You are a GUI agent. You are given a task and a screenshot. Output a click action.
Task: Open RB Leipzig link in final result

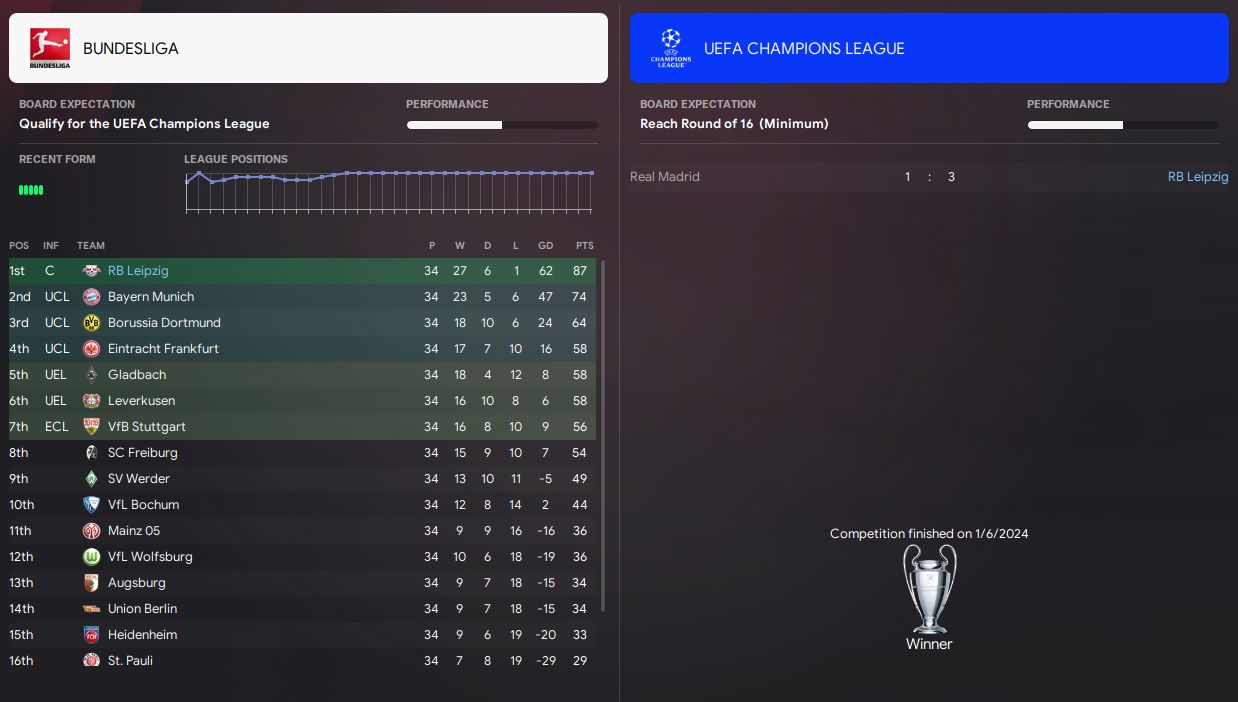pos(1197,177)
